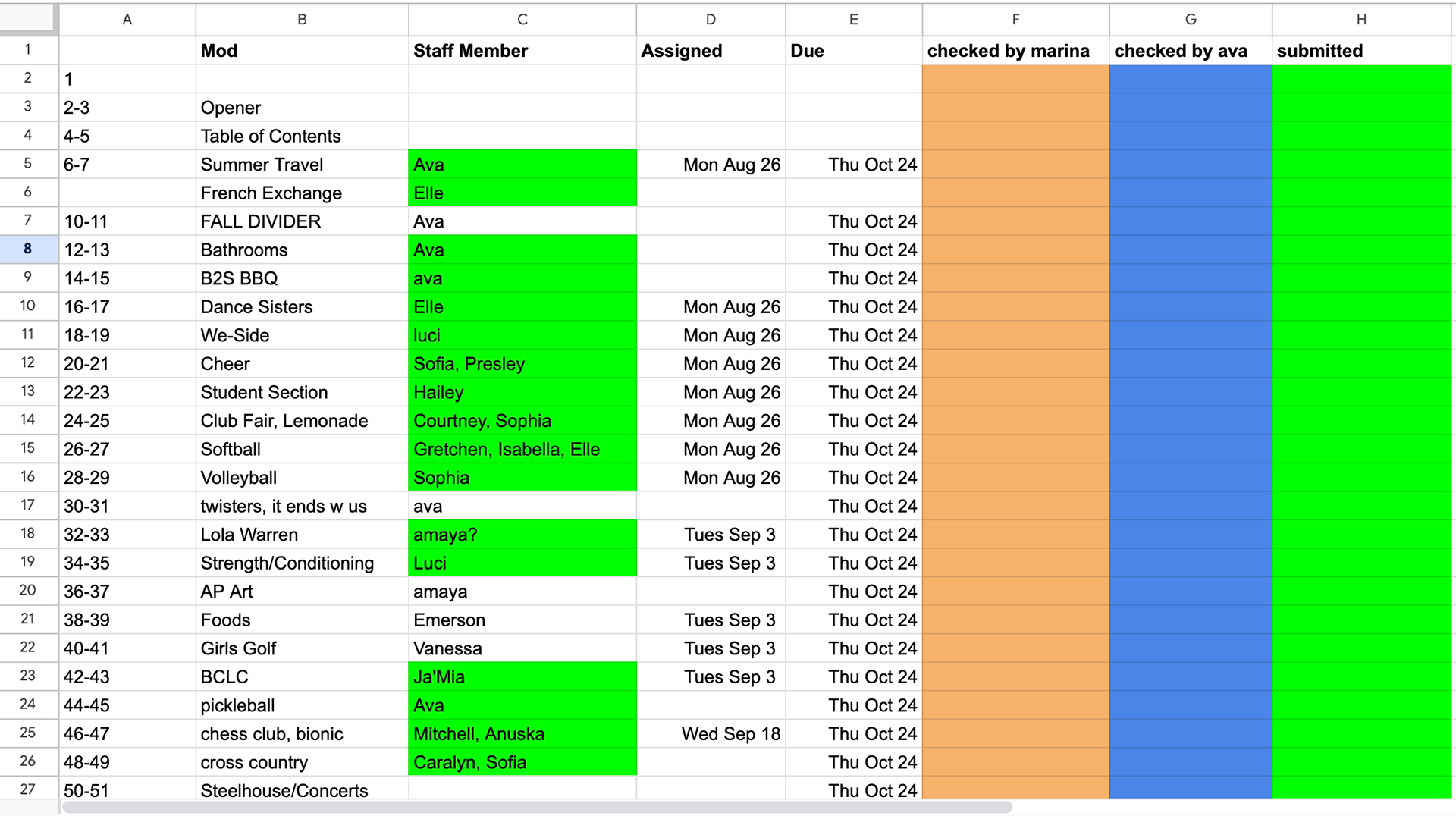Select the column H header
The image size is (1456, 816).
click(1362, 19)
